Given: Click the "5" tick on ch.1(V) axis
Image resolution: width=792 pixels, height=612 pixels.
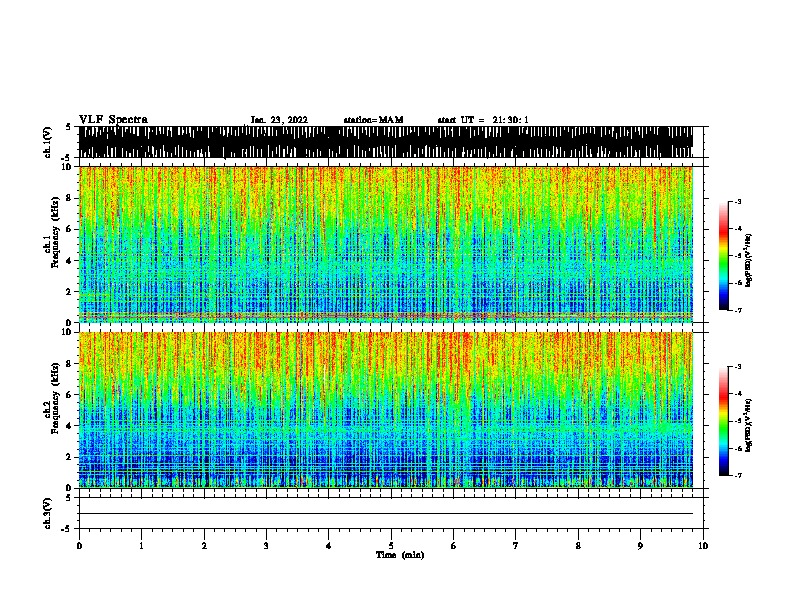Looking at the screenshot, I should click(68, 127).
